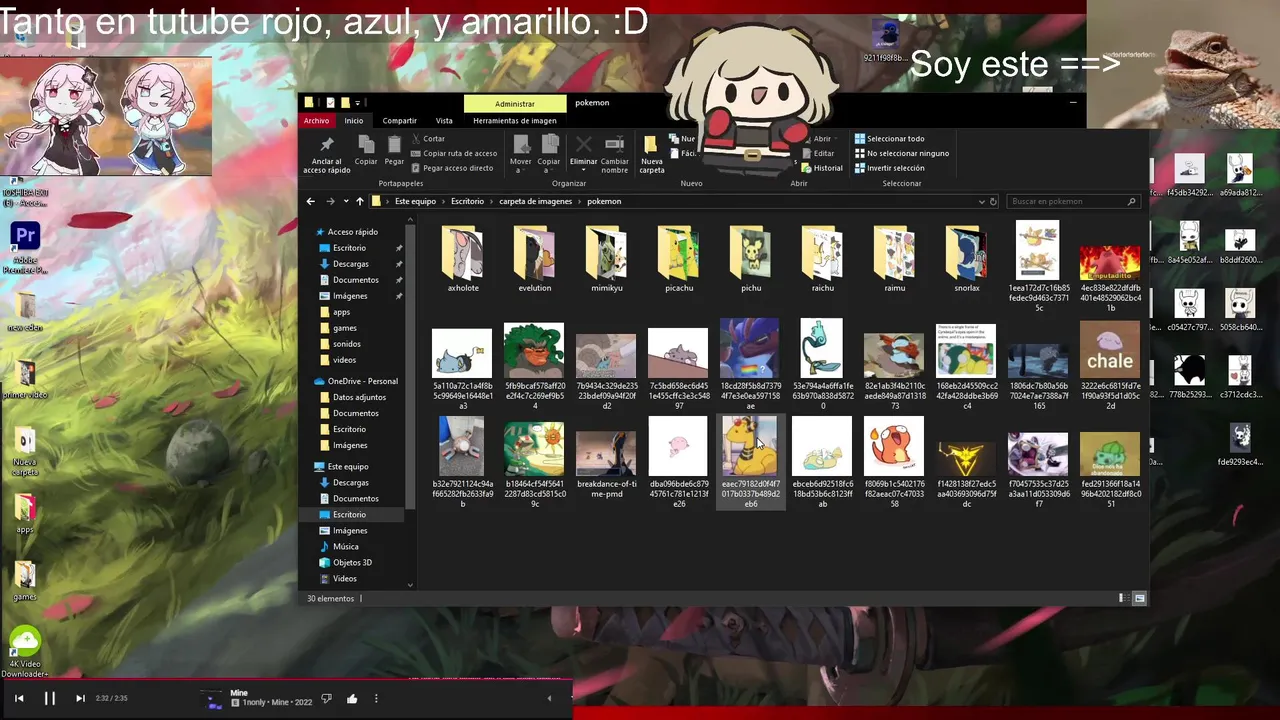Select Datos adjuntos under OneDrive
Image resolution: width=1280 pixels, height=720 pixels.
[x=359, y=397]
